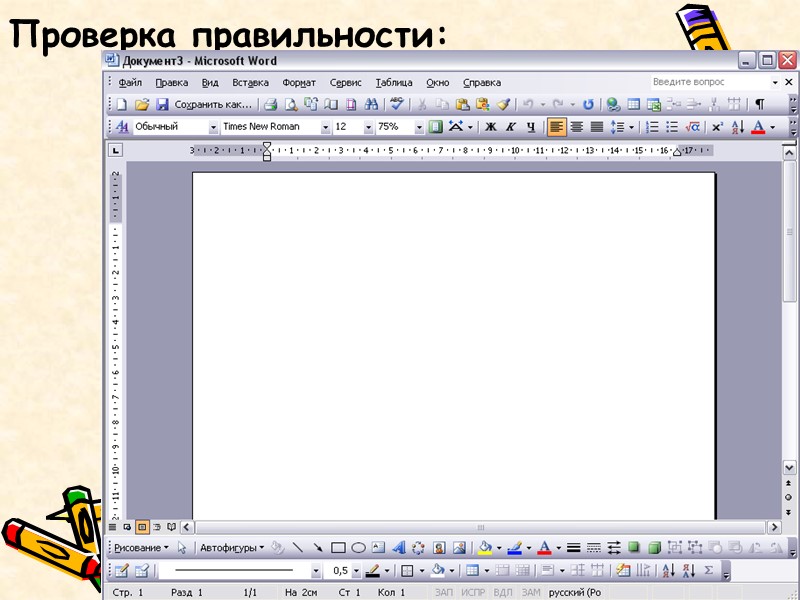Screen dimensions: 800x600
Task: Create a new blank document
Action: (121, 105)
